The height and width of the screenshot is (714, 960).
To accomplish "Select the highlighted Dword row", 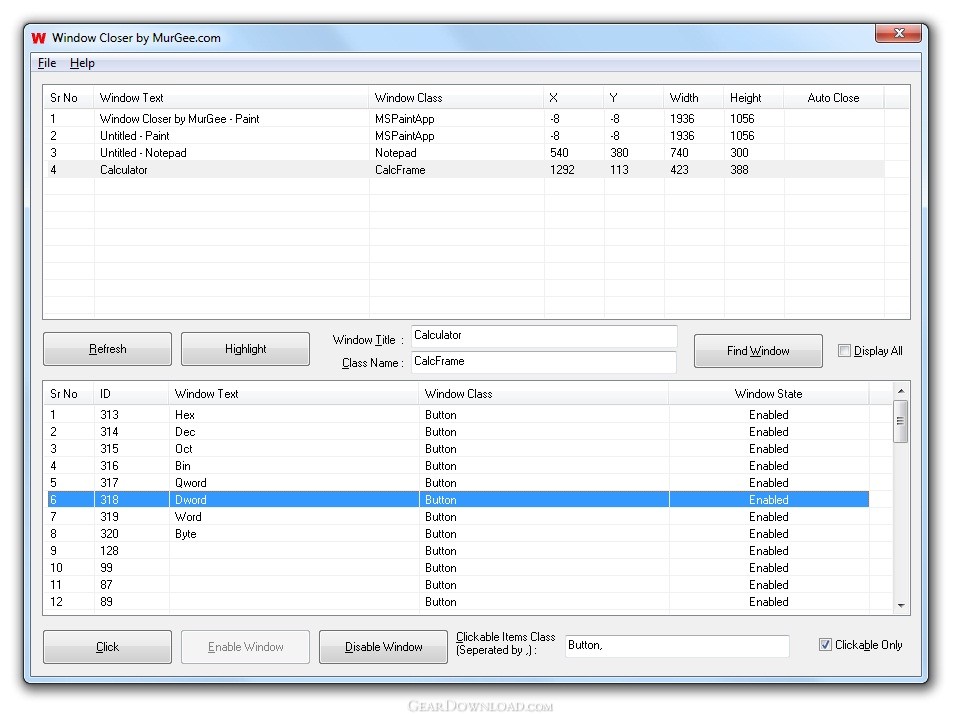I will point(458,500).
